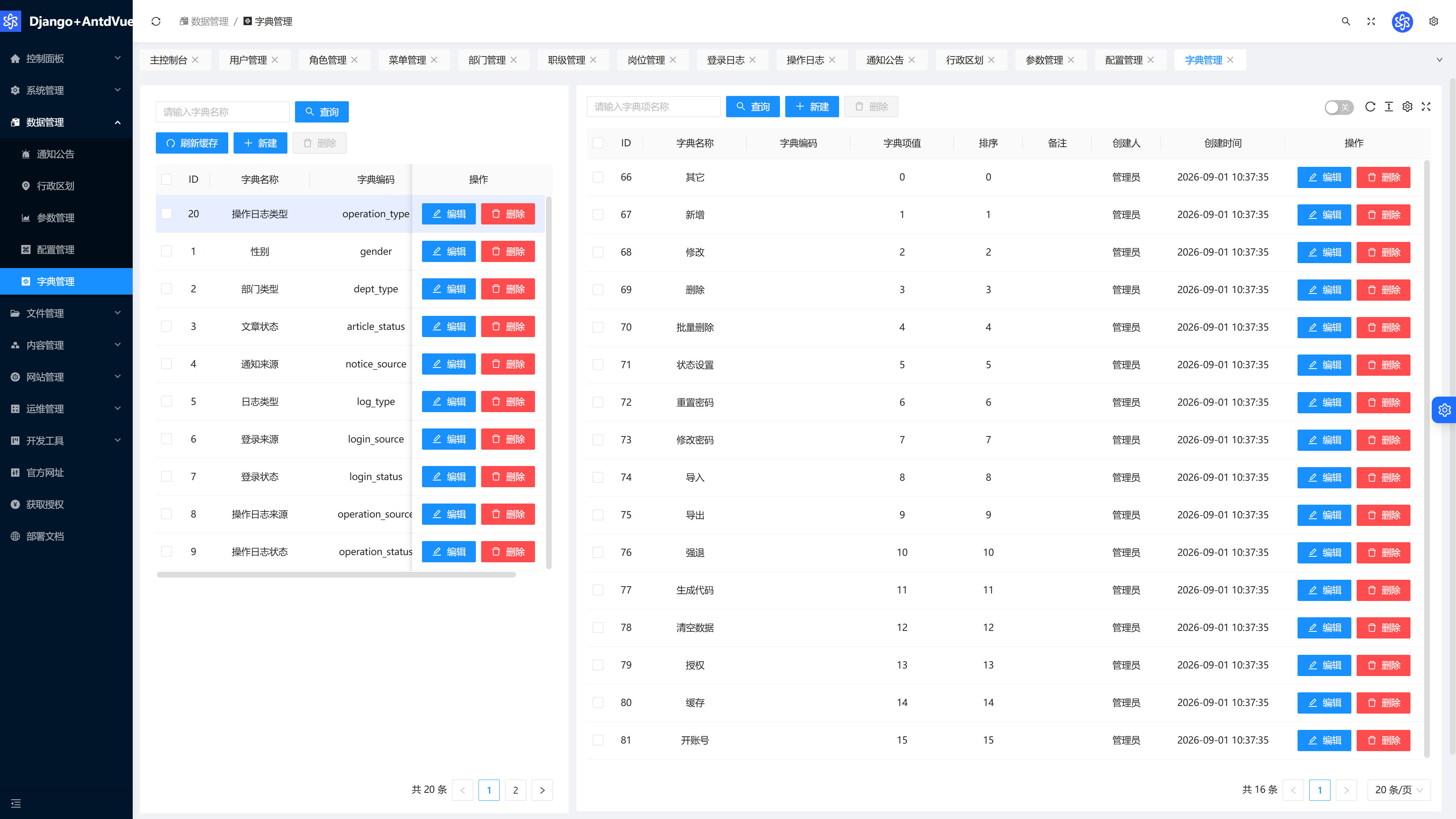Click the page reload icon beside breadcrumb
Viewport: 1456px width, 819px height.
point(156,22)
